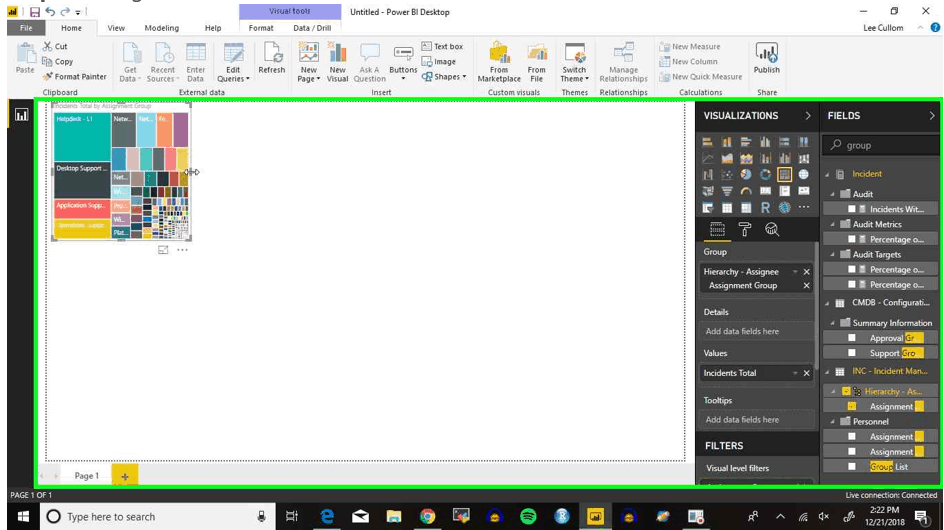
Task: Collapse the Incident table in Fields
Action: tap(827, 174)
